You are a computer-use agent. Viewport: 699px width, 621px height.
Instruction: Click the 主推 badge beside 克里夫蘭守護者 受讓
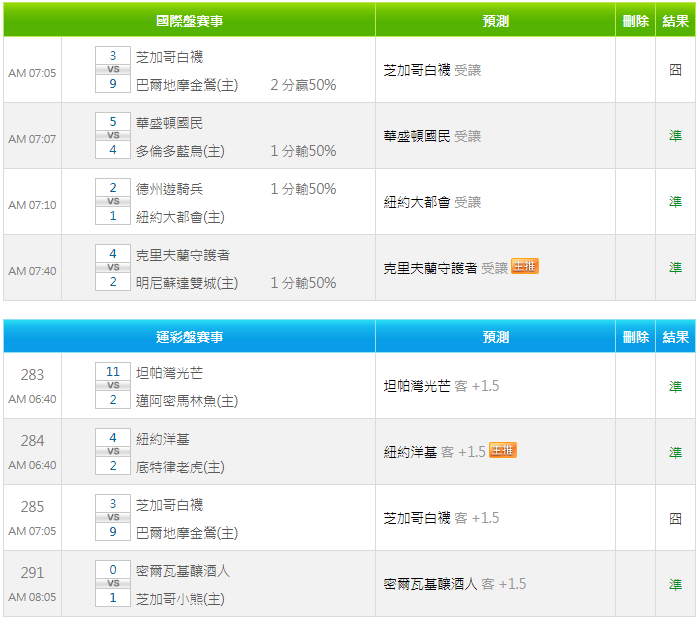525,266
